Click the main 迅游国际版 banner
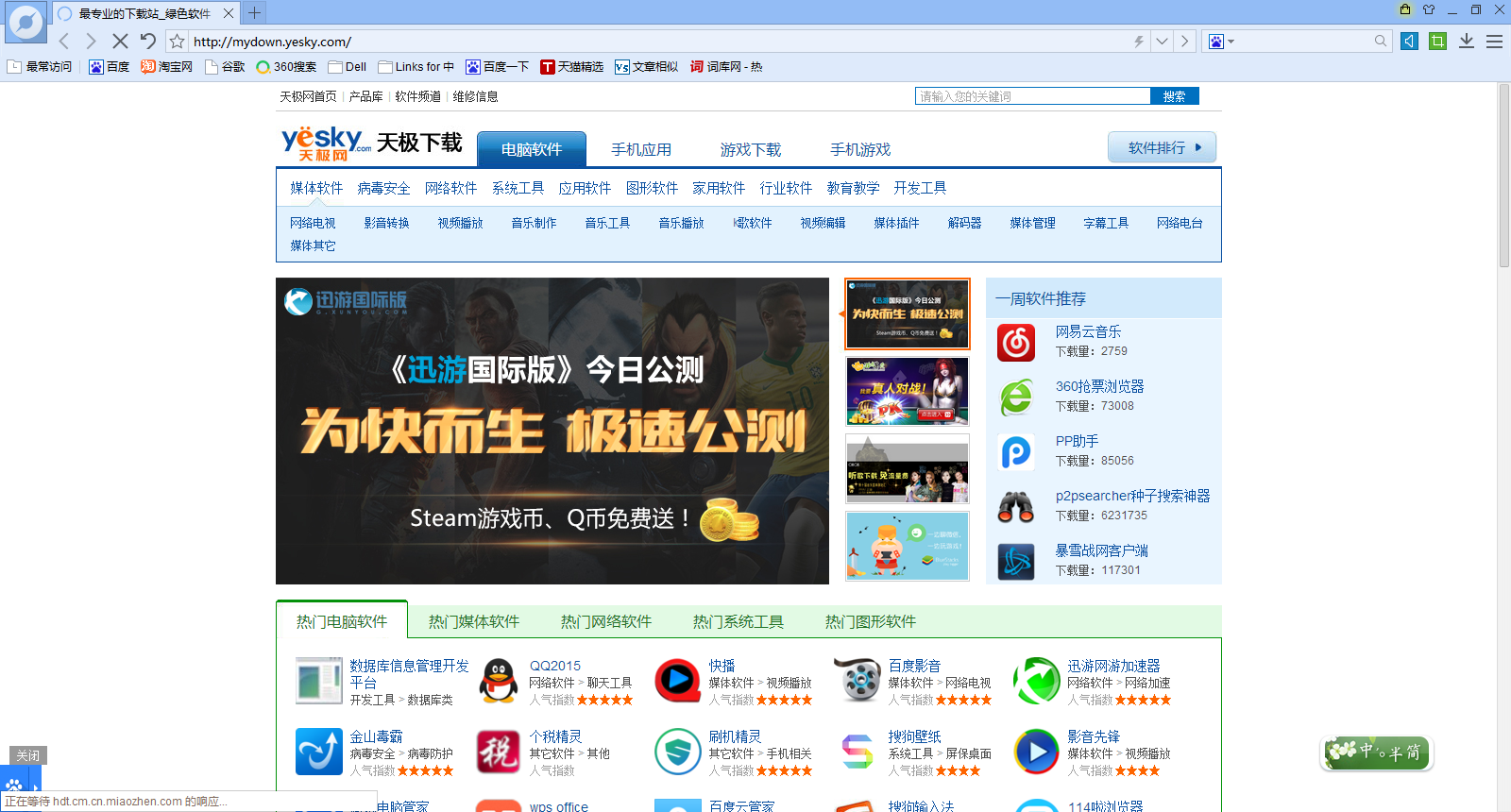This screenshot has width=1511, height=812. point(552,431)
